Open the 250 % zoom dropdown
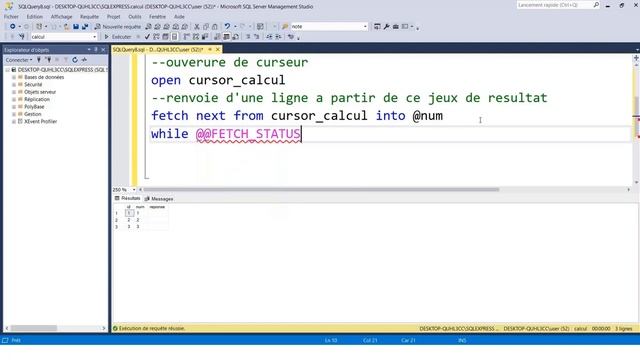The image size is (640, 360). point(134,190)
